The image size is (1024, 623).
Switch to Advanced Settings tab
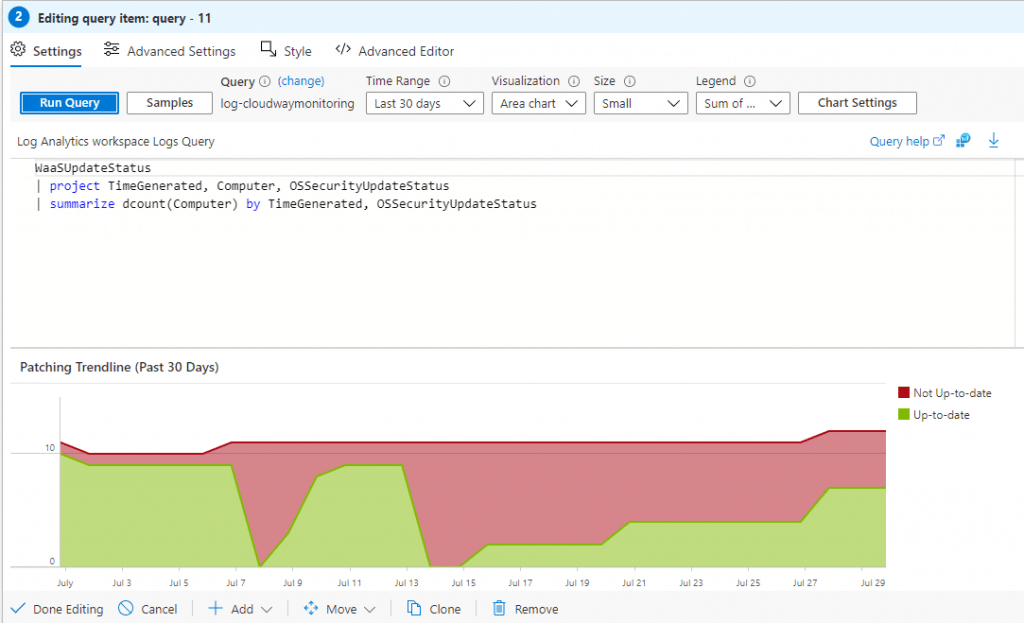coord(170,51)
